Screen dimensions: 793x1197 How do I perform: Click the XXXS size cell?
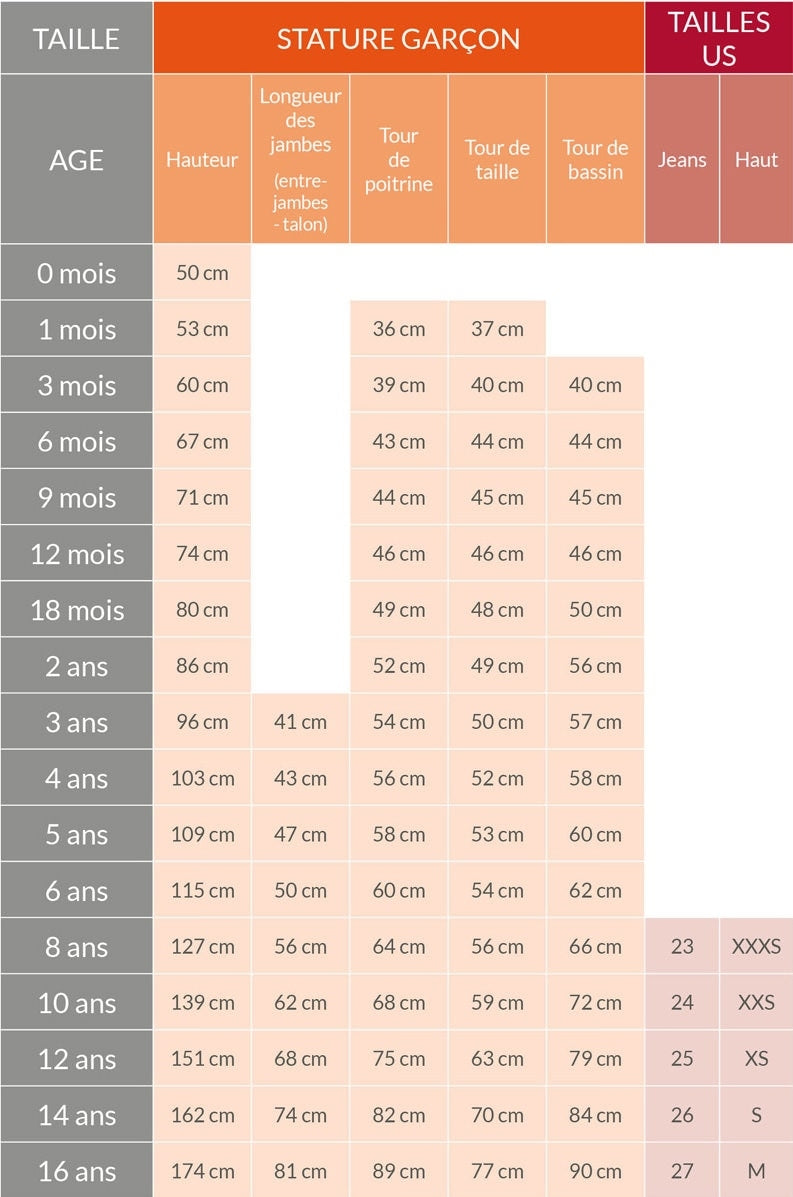pos(756,946)
